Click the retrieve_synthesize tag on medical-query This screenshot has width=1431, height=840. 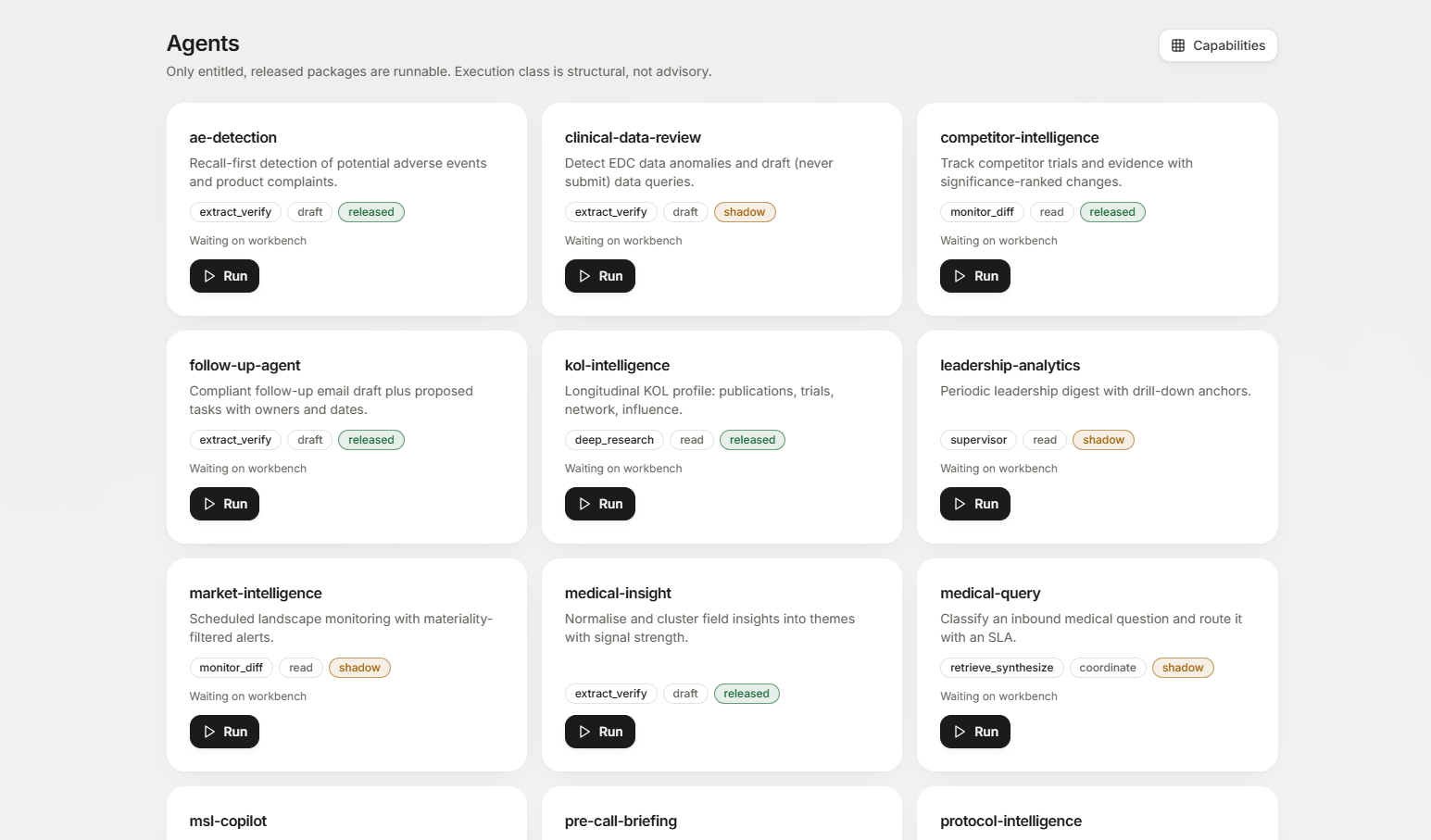point(1001,668)
